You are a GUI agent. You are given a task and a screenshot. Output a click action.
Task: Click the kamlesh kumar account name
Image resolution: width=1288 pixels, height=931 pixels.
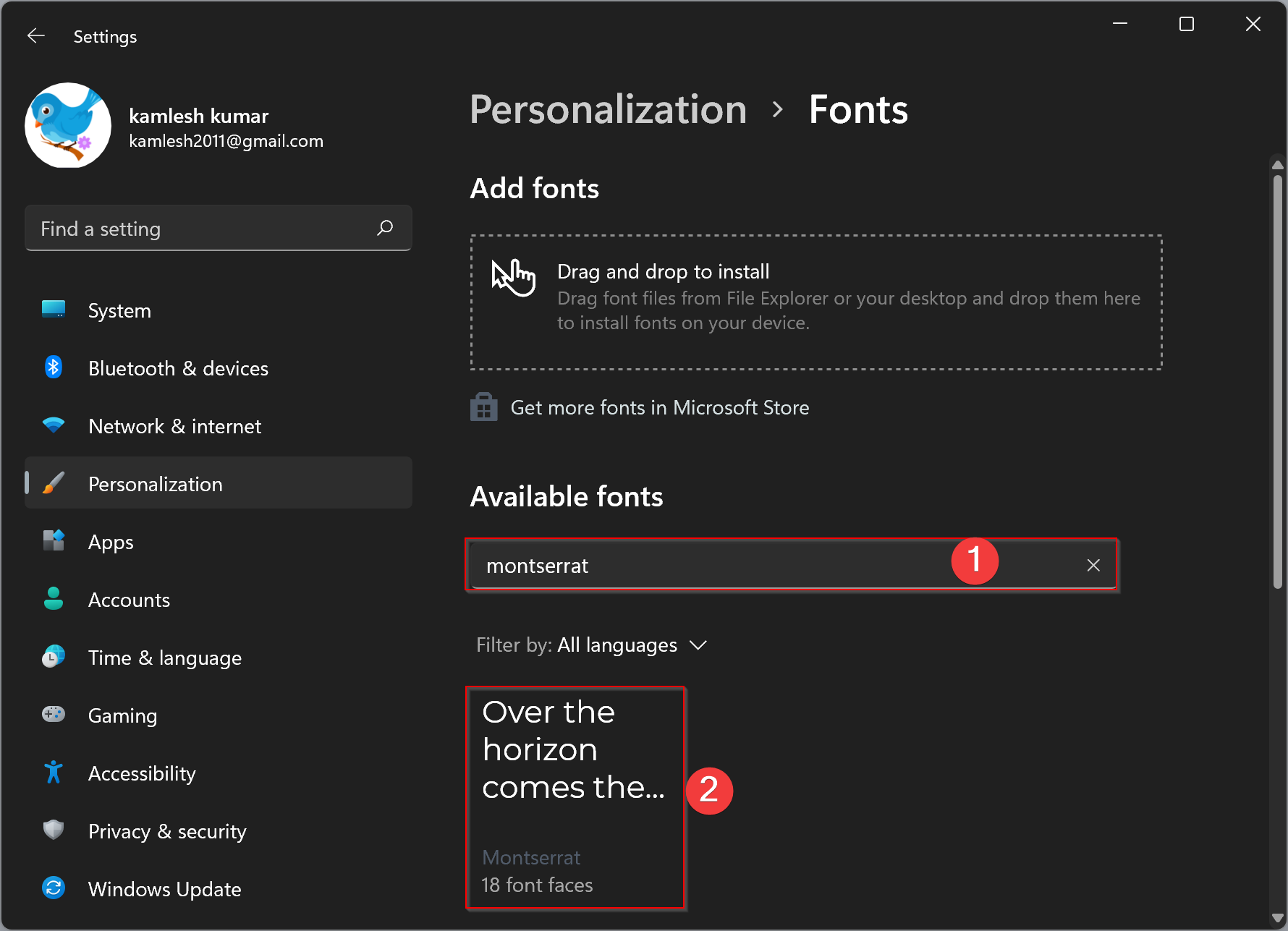click(x=199, y=116)
